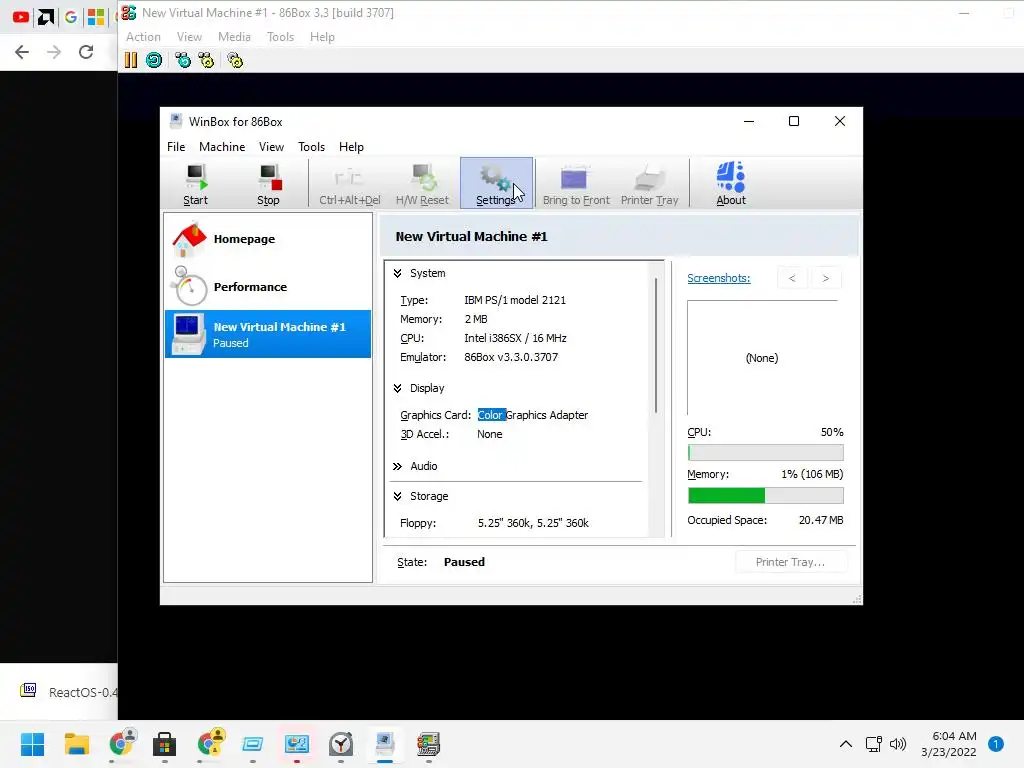Open Settings from the WinBox toolbar

point(496,184)
